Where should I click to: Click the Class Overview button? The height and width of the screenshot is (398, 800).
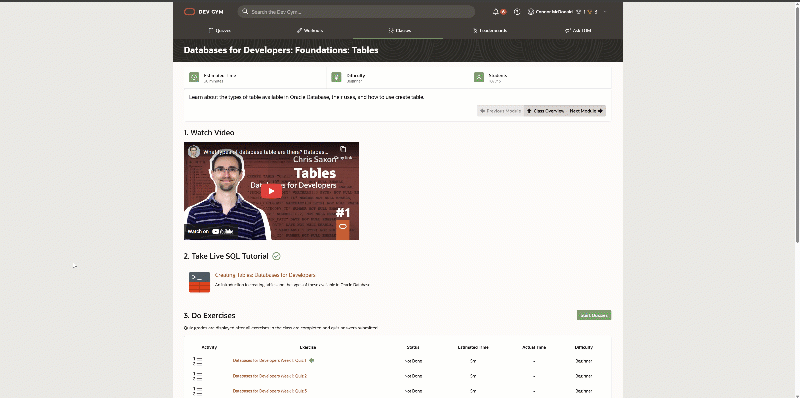545,111
